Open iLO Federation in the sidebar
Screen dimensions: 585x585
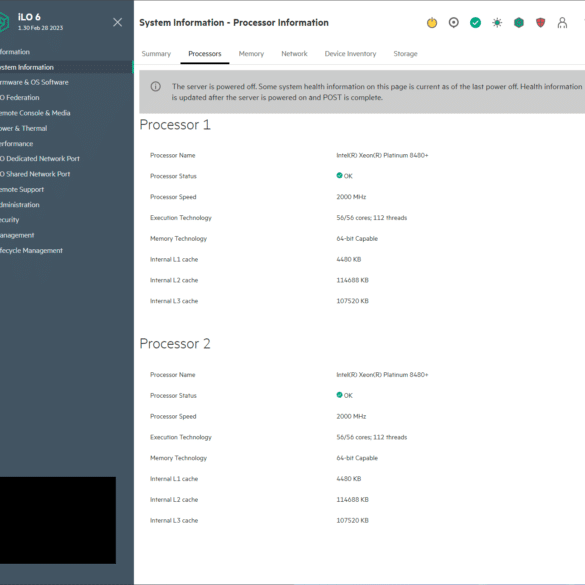(x=20, y=97)
